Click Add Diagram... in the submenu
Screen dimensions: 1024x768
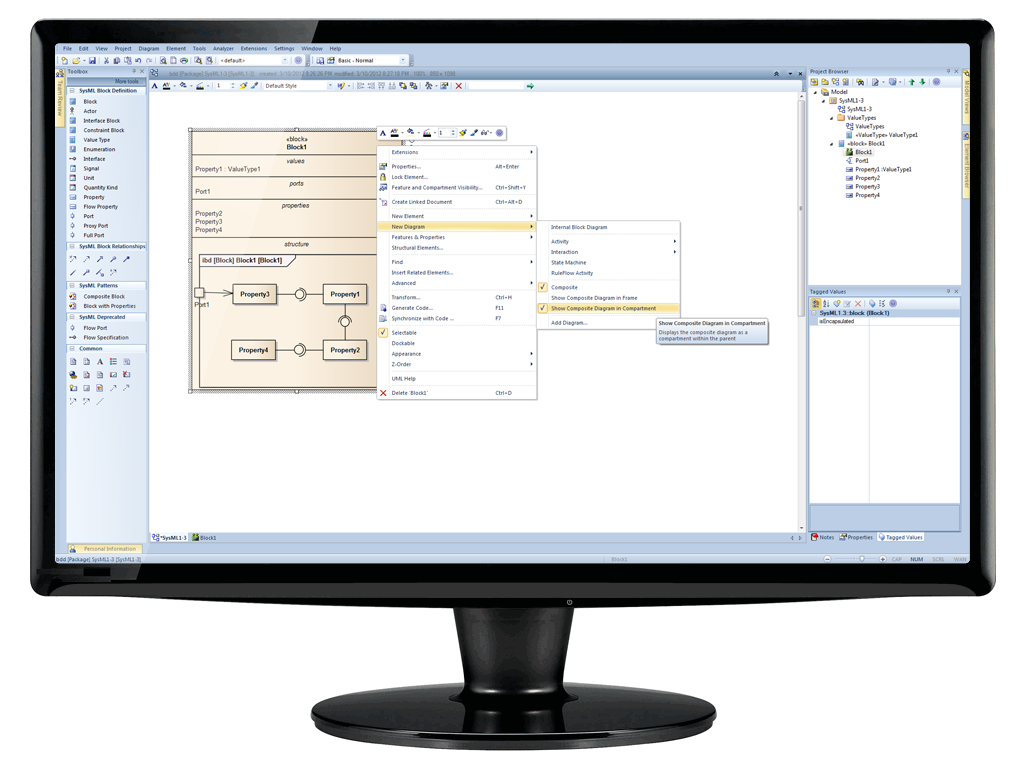coord(569,323)
